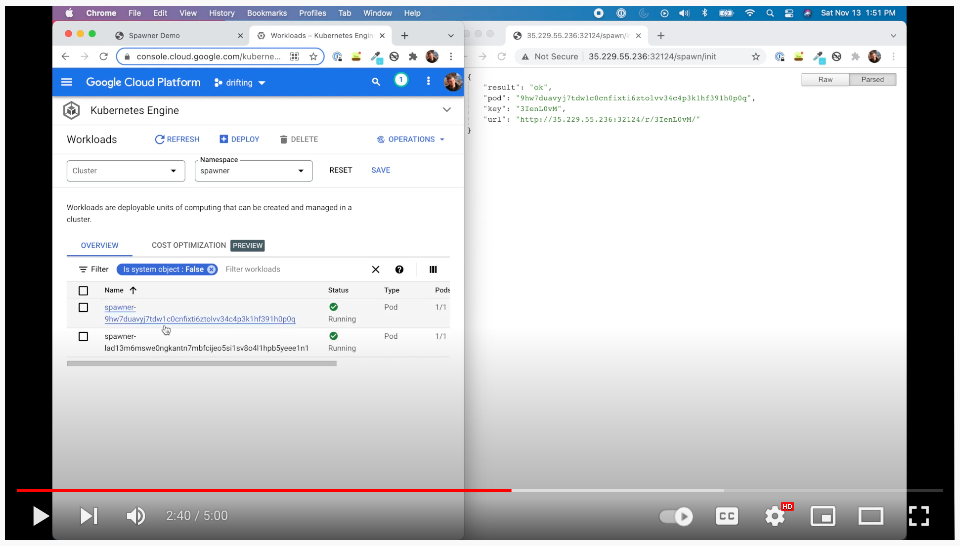
Task: Open a new tab in left Chrome window
Action: point(404,36)
